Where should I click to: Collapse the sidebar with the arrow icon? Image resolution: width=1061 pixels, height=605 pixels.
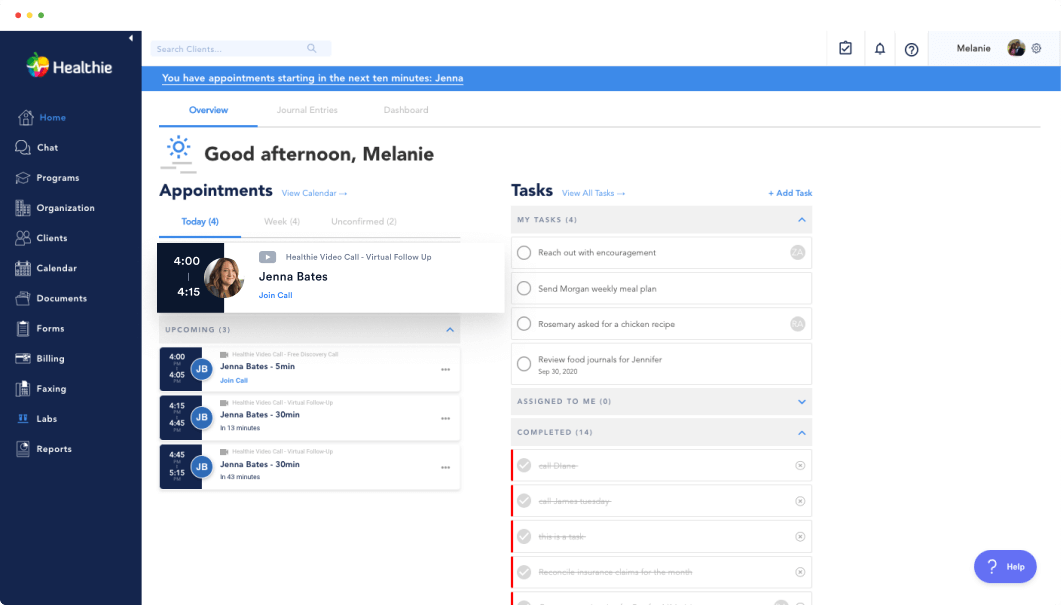(x=131, y=38)
